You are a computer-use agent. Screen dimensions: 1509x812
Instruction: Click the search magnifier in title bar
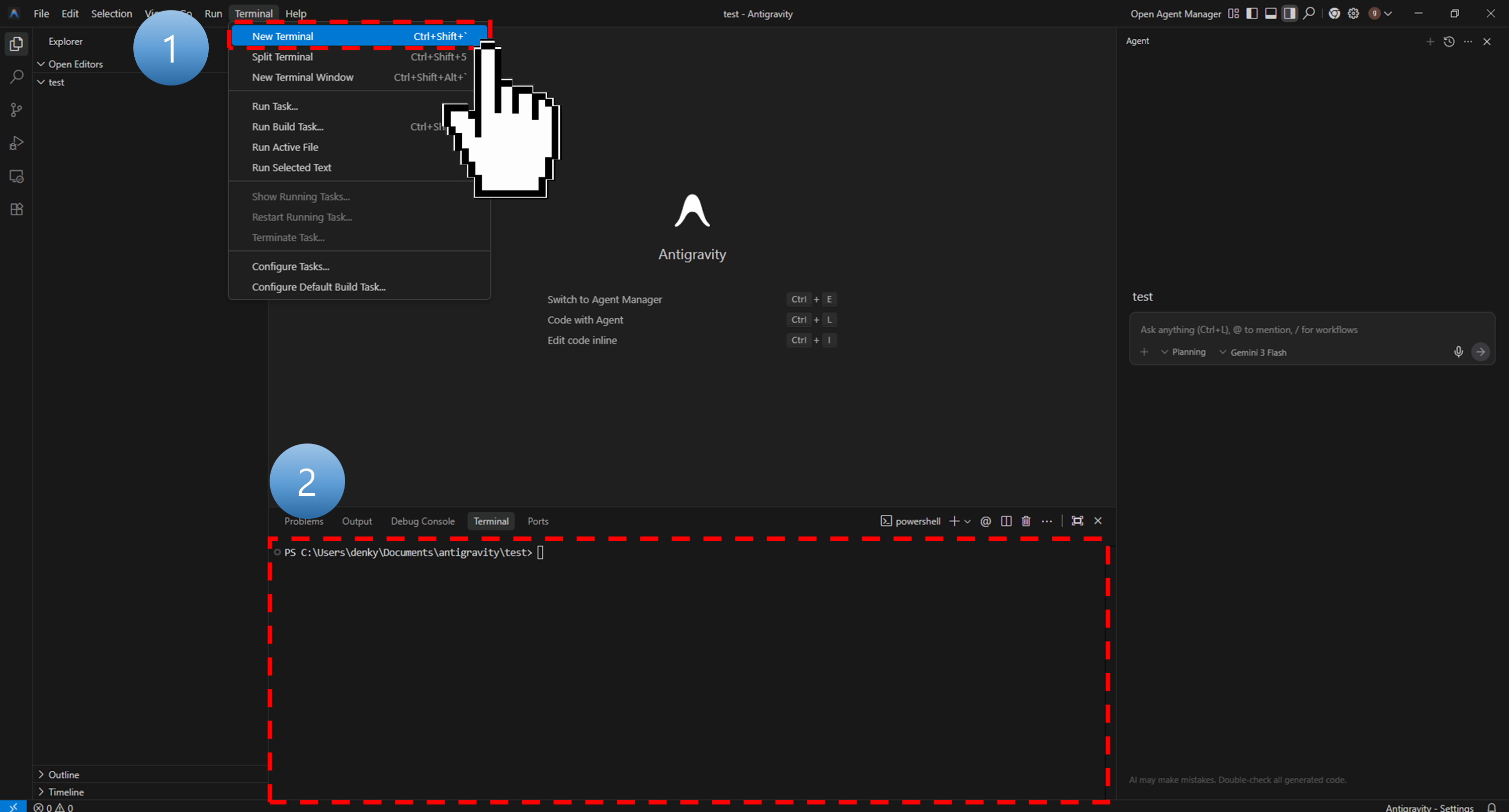point(1309,14)
